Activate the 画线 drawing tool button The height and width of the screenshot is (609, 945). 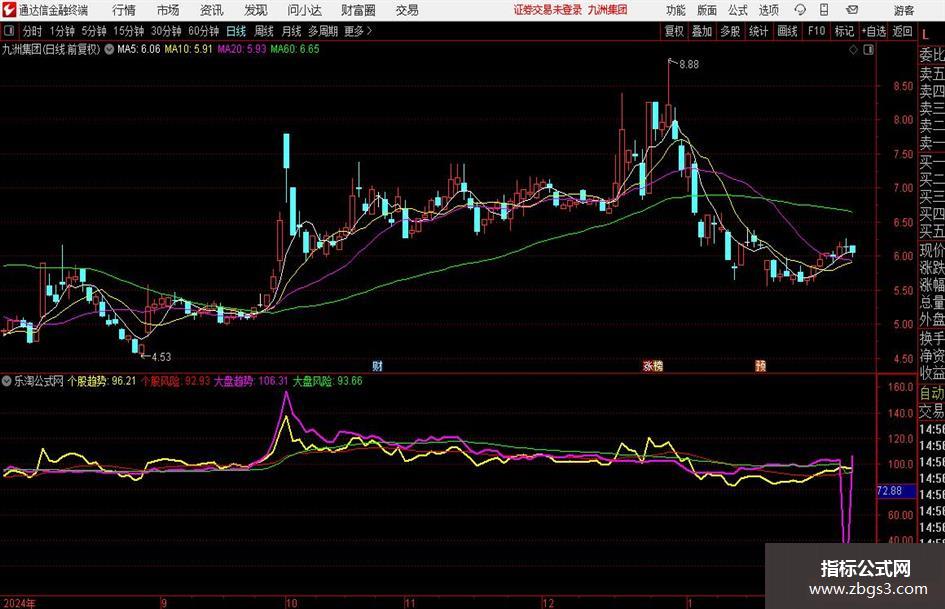(x=788, y=31)
